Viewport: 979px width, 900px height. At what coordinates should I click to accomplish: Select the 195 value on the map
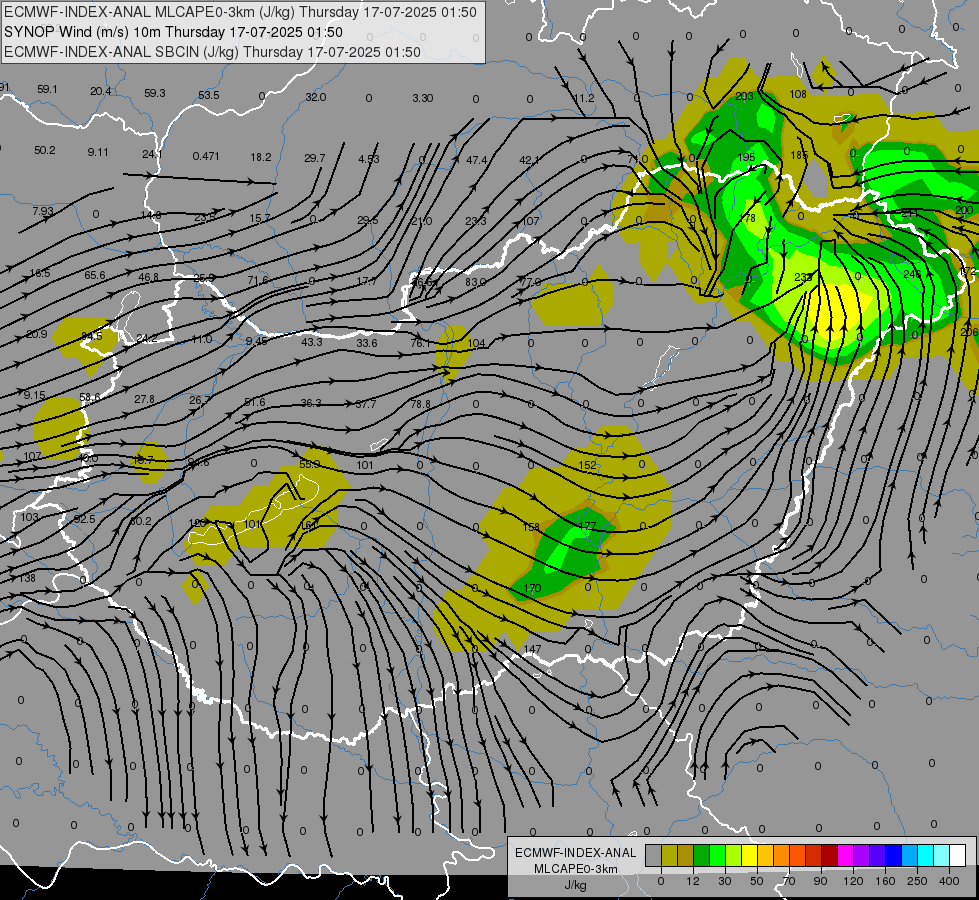point(747,157)
